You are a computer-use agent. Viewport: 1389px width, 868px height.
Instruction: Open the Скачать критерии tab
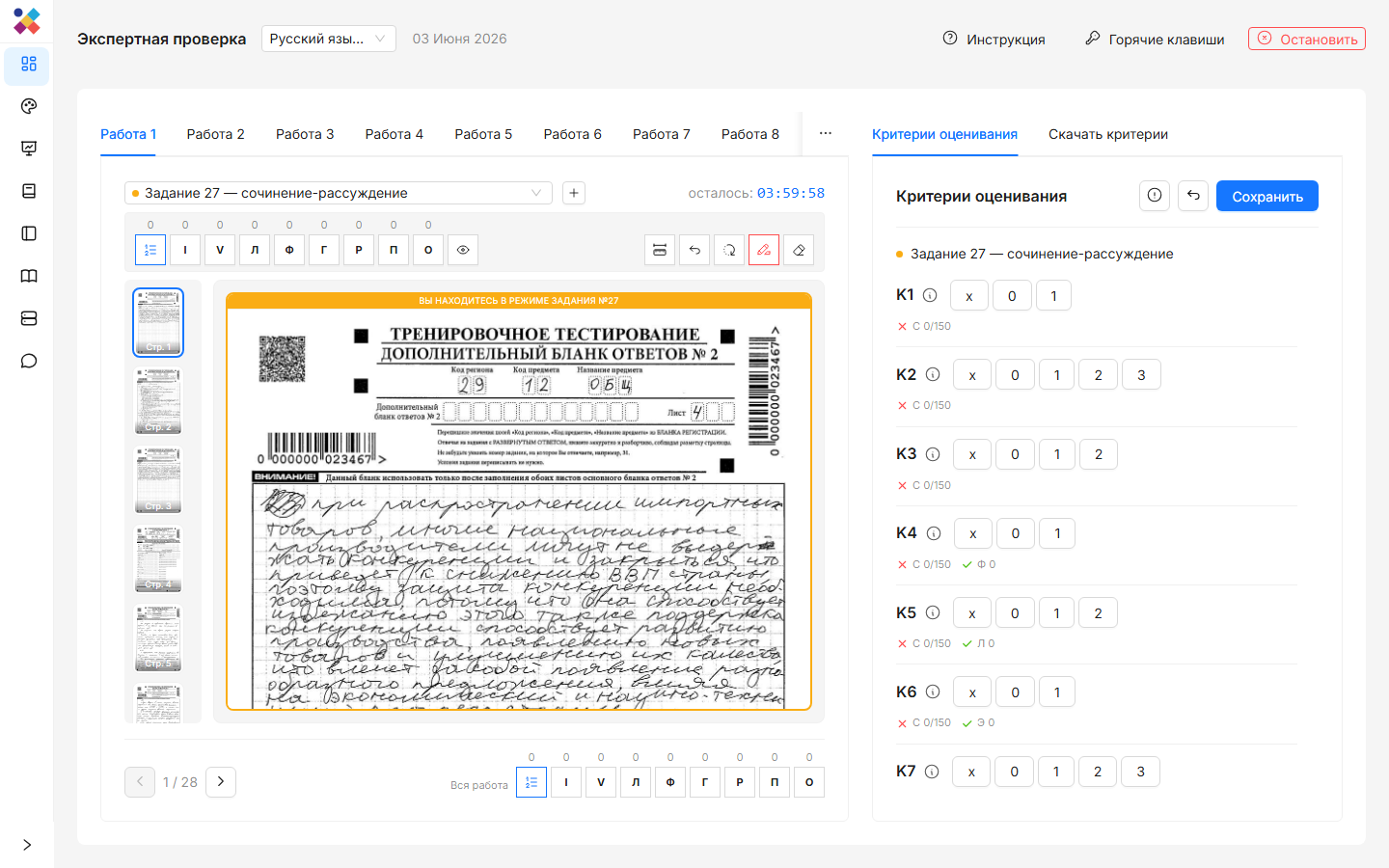click(x=1108, y=134)
